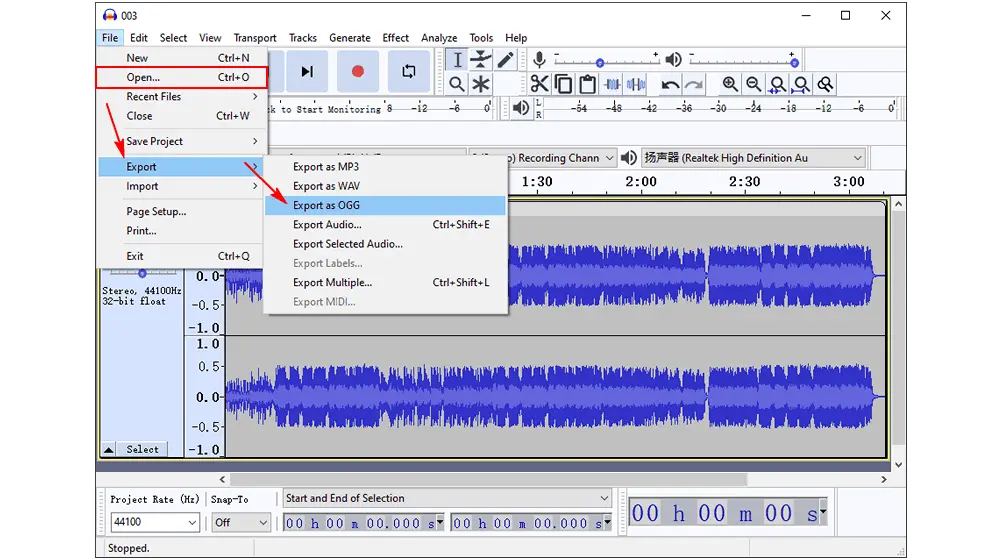Pick the Draw pencil tool
The image size is (1000, 560).
(x=506, y=60)
